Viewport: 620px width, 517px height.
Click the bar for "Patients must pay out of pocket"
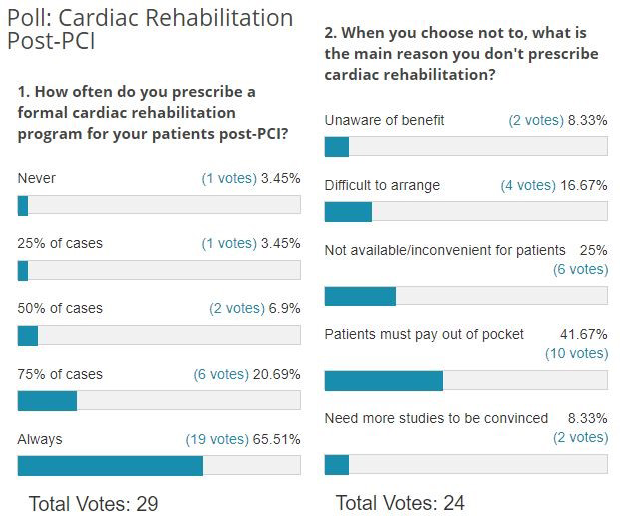(466, 381)
